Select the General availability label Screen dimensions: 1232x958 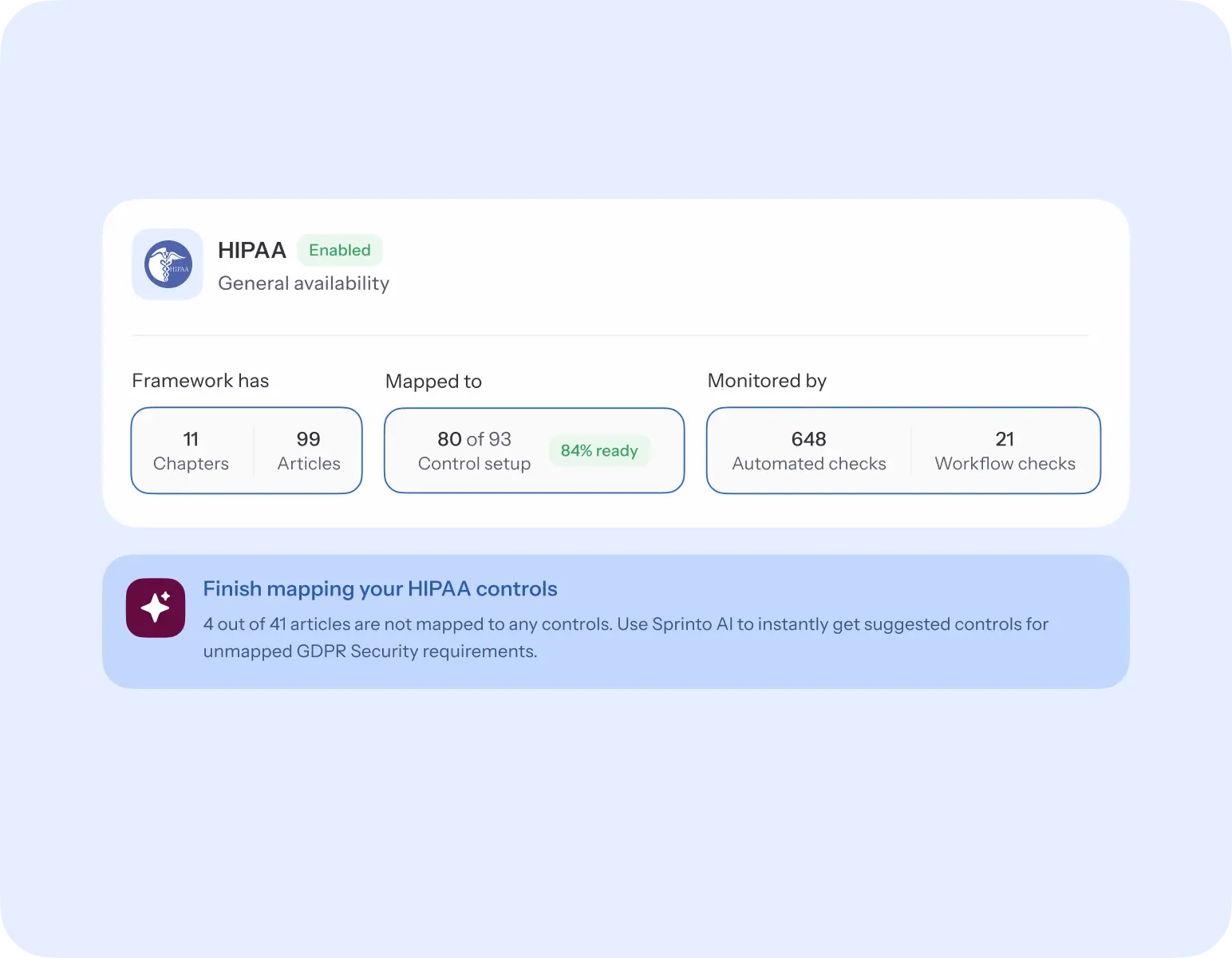303,283
